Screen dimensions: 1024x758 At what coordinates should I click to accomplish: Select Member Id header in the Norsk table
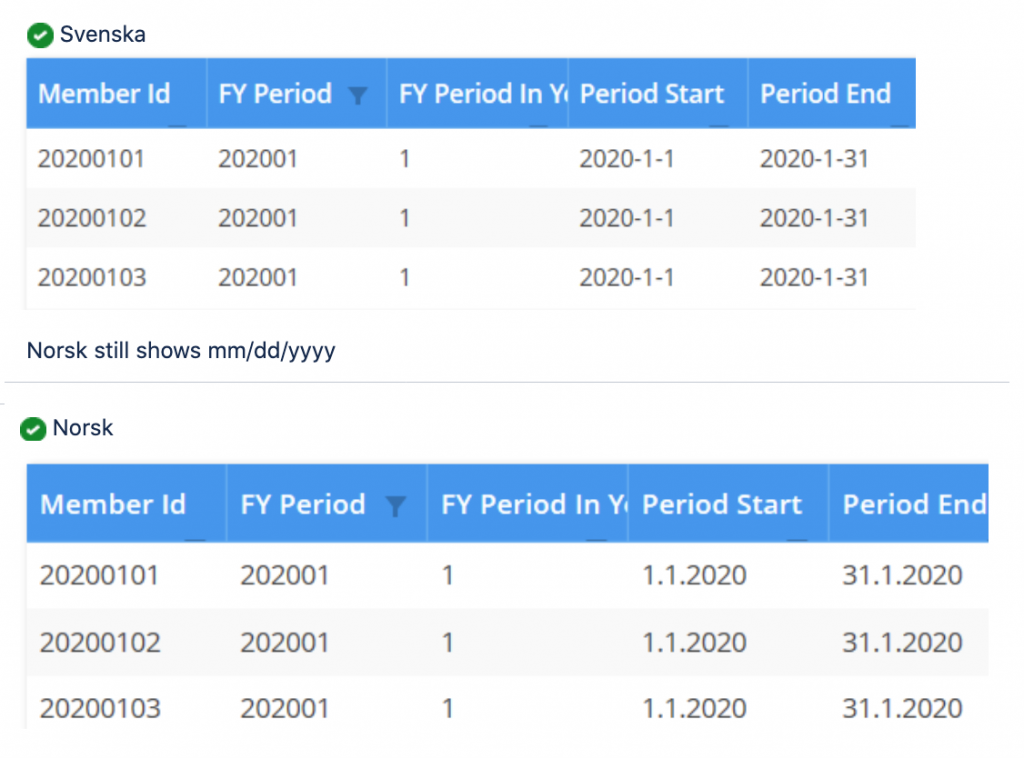pyautogui.click(x=113, y=505)
